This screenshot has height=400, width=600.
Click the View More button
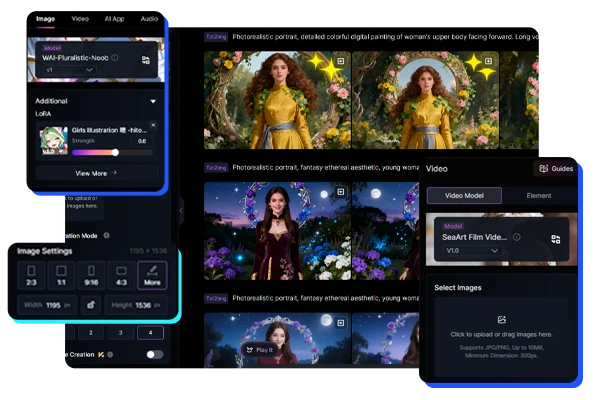[96, 173]
